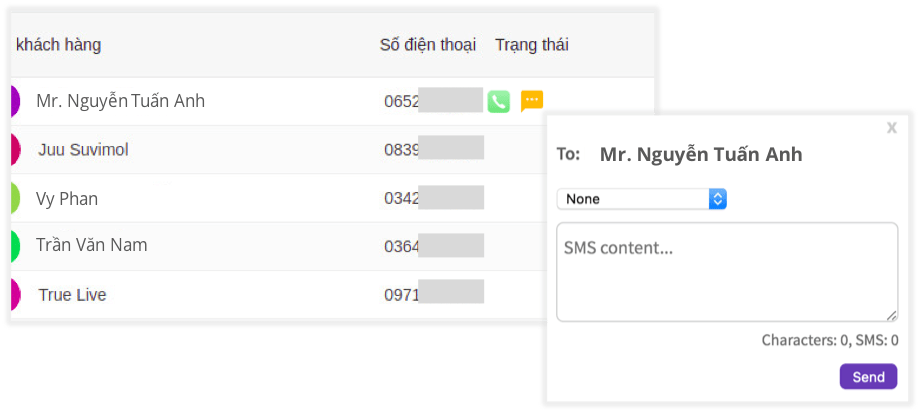Click the text area resize handle corner

click(891, 315)
